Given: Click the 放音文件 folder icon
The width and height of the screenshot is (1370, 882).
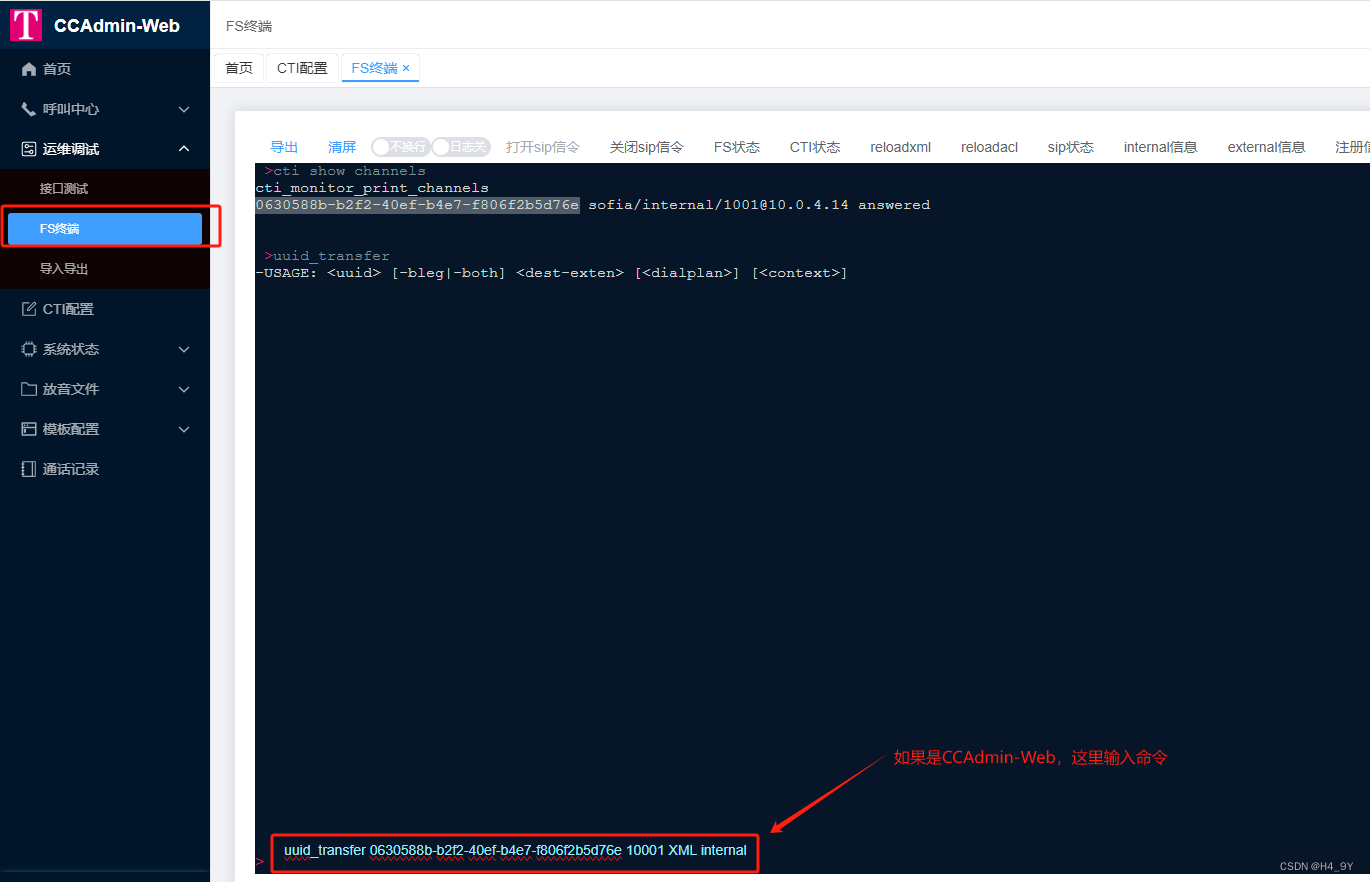Looking at the screenshot, I should [29, 389].
